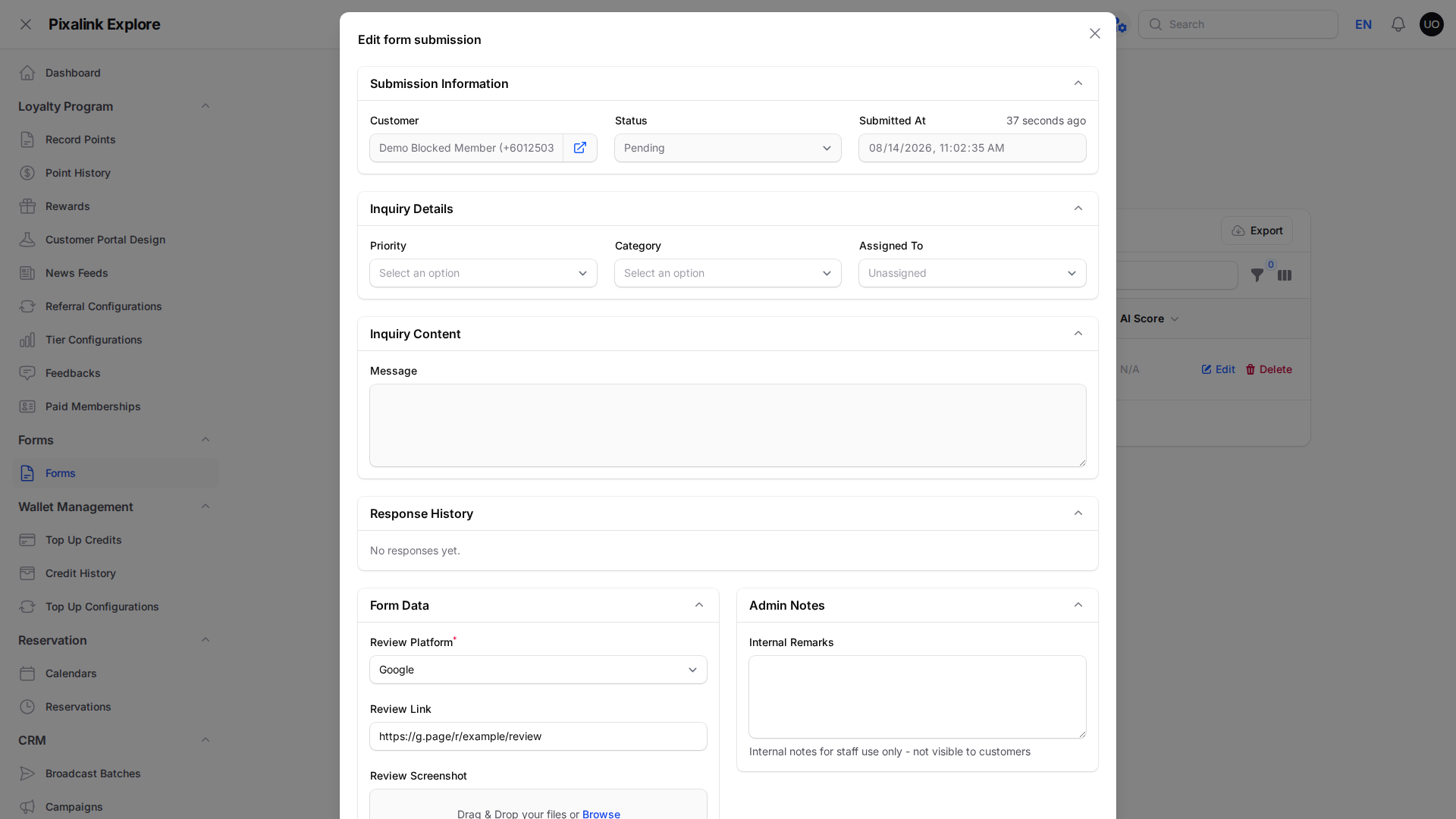
Task: Click the Dashboard home icon
Action: tap(27, 73)
